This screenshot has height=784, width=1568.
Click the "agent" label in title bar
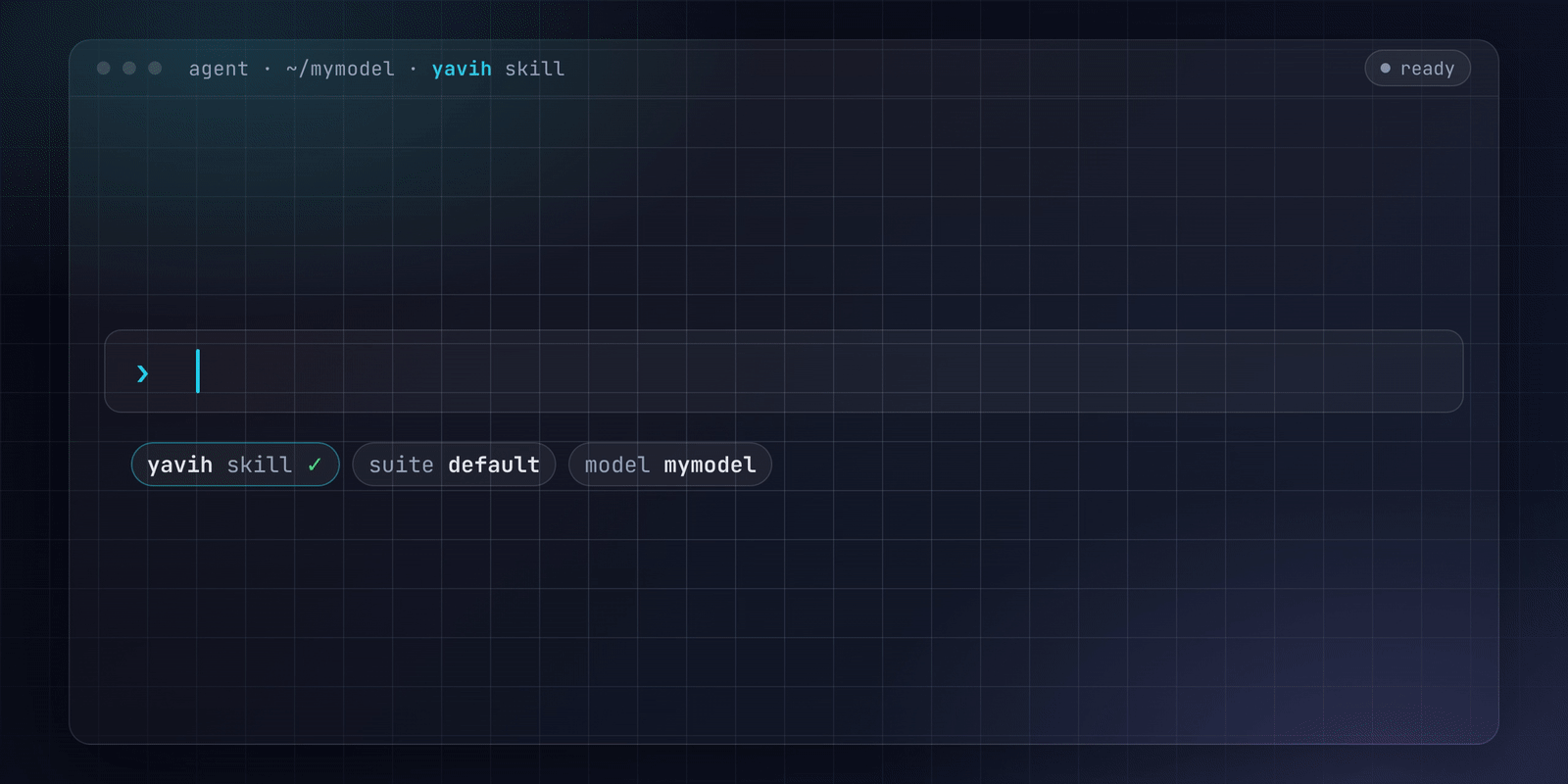pos(219,70)
